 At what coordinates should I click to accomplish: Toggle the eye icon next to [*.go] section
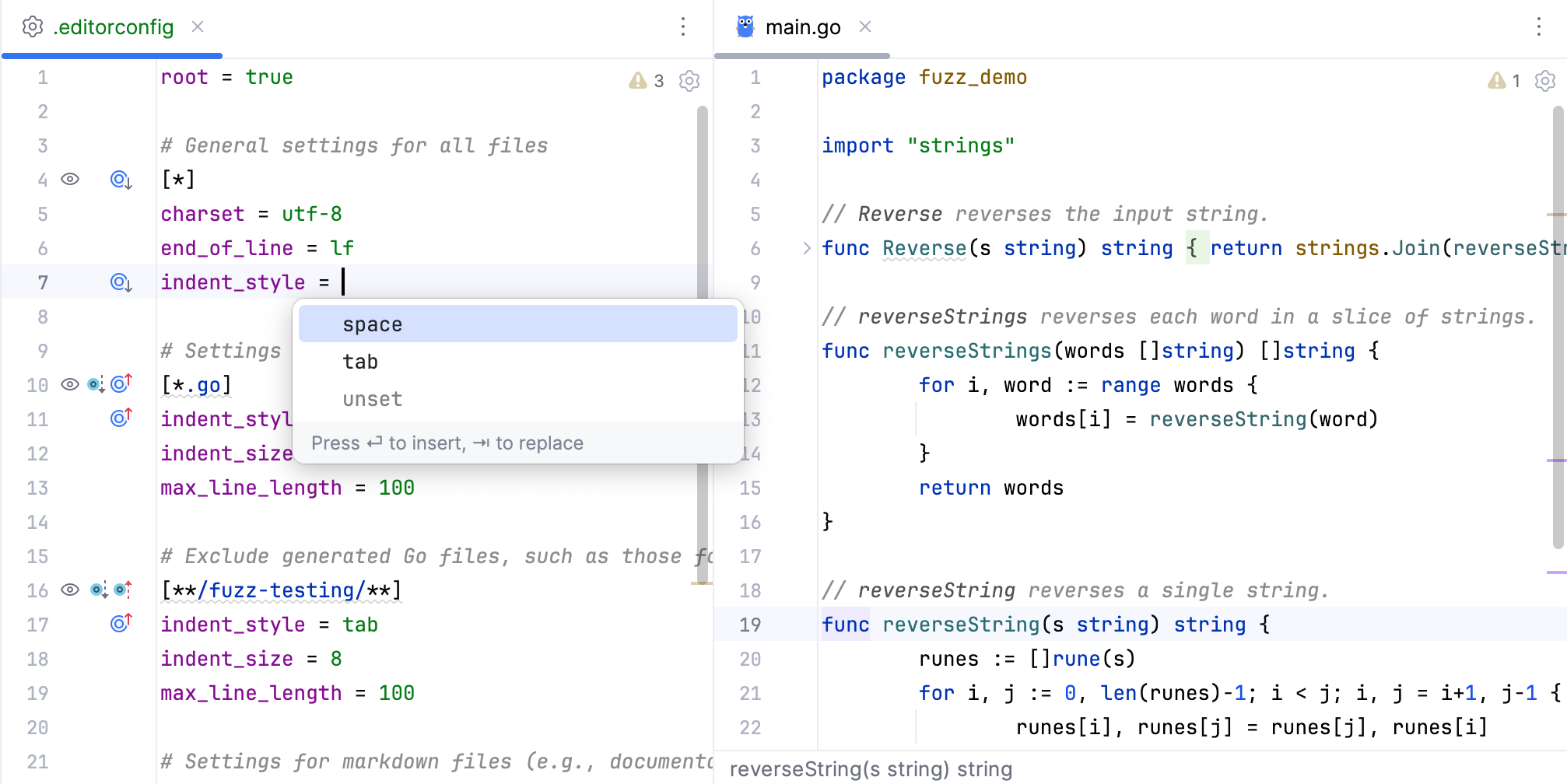coord(71,383)
